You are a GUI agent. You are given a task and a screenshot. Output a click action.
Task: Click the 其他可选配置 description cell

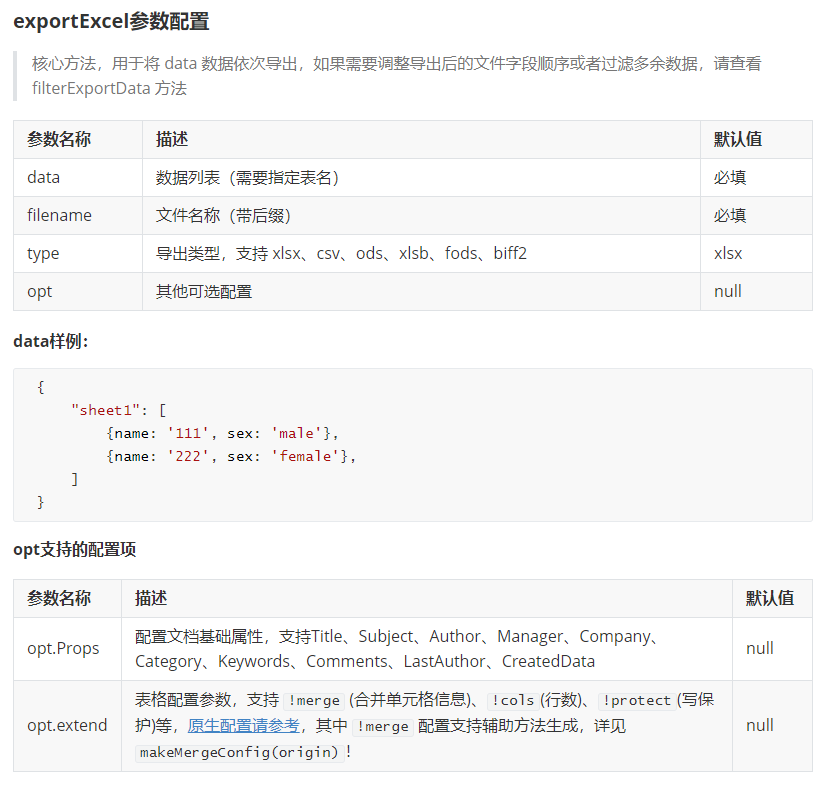[204, 292]
